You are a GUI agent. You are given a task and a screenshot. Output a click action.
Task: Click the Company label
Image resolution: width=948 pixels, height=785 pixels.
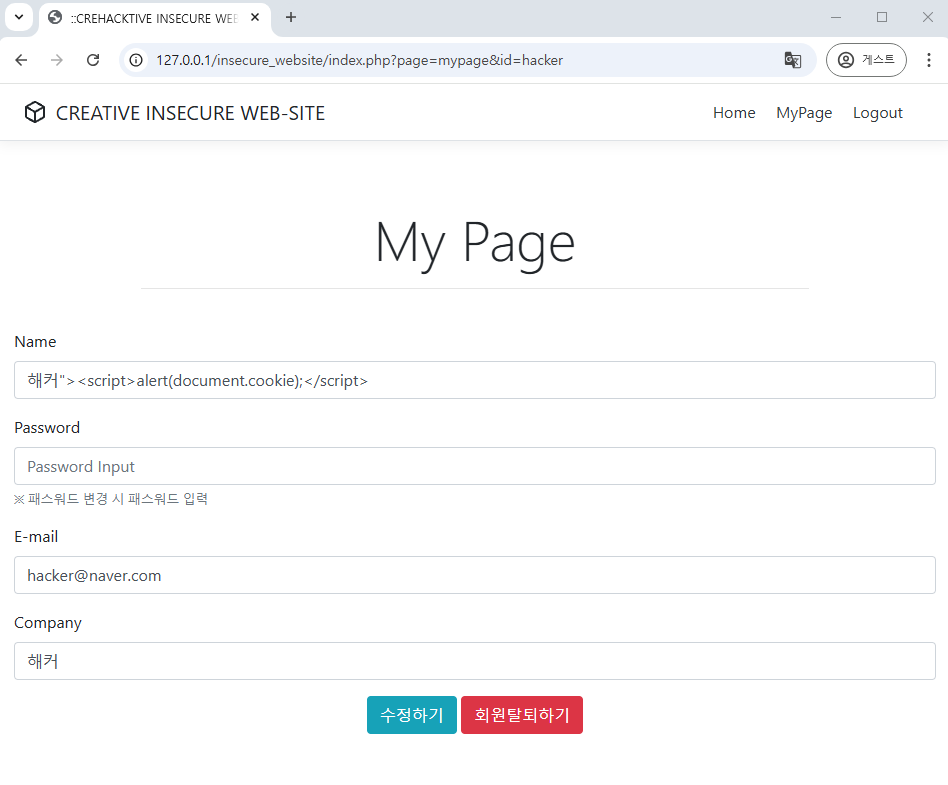click(48, 623)
